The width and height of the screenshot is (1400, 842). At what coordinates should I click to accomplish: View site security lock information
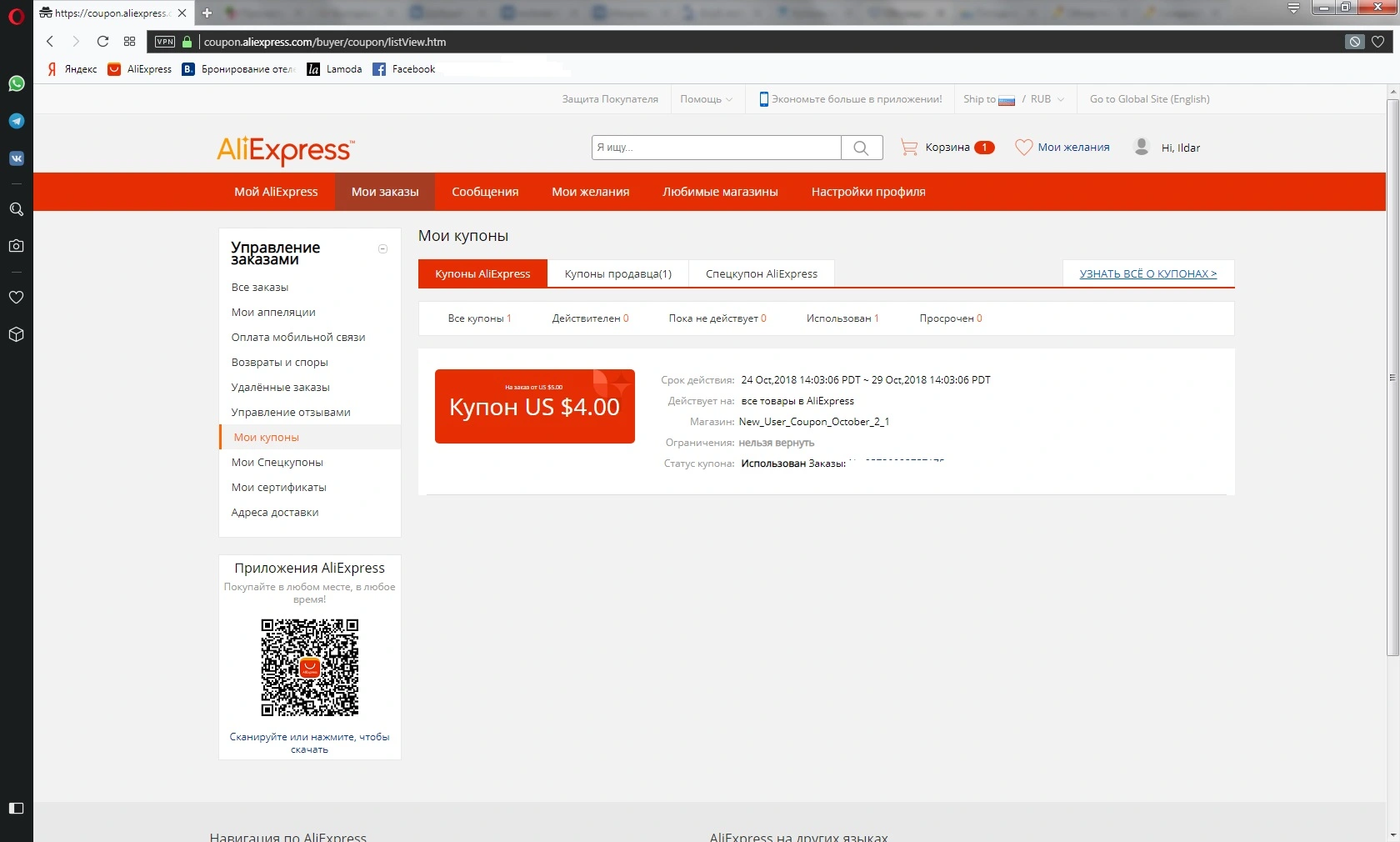pos(187,42)
